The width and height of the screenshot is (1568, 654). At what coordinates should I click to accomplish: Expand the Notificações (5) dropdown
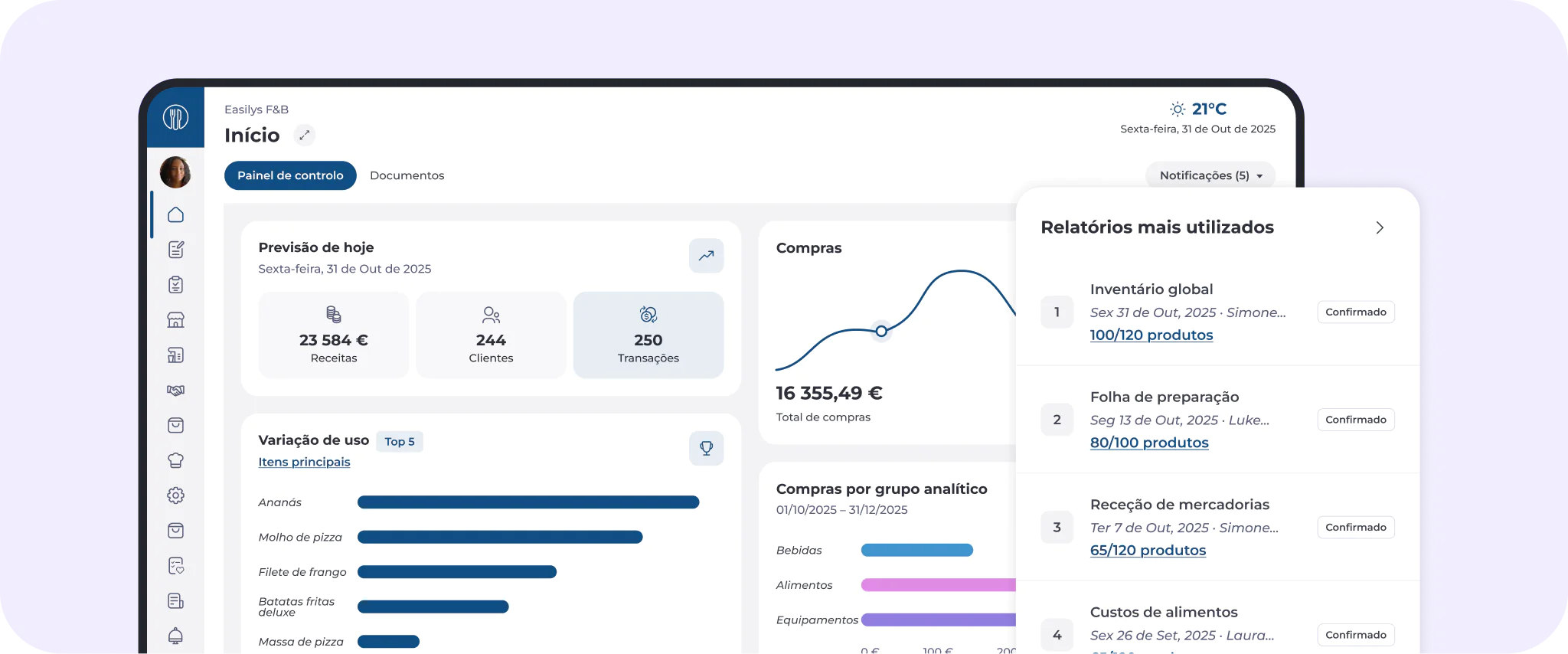coord(1210,175)
